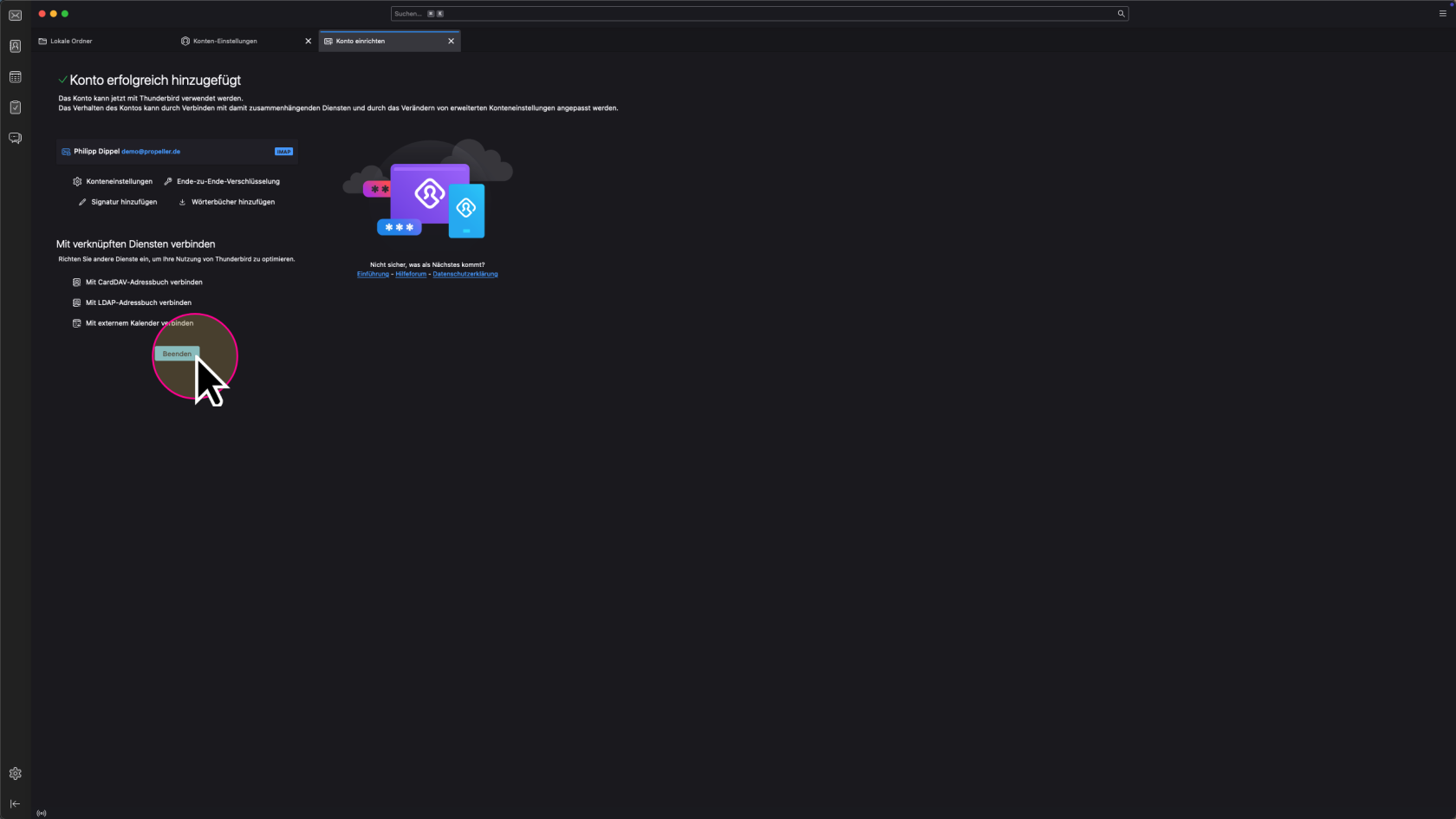This screenshot has height=819, width=1456.
Task: Open the Address Book sidebar icon
Action: [15, 46]
